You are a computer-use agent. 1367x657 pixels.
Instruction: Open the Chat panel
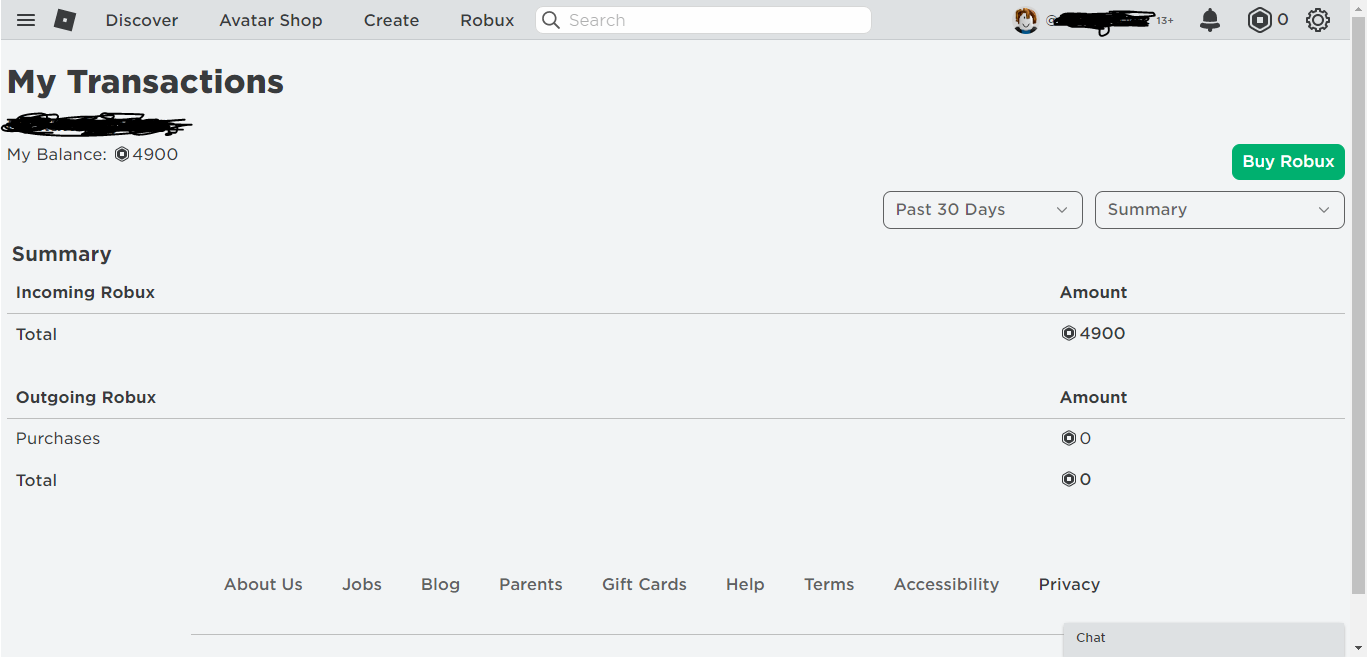point(1204,639)
